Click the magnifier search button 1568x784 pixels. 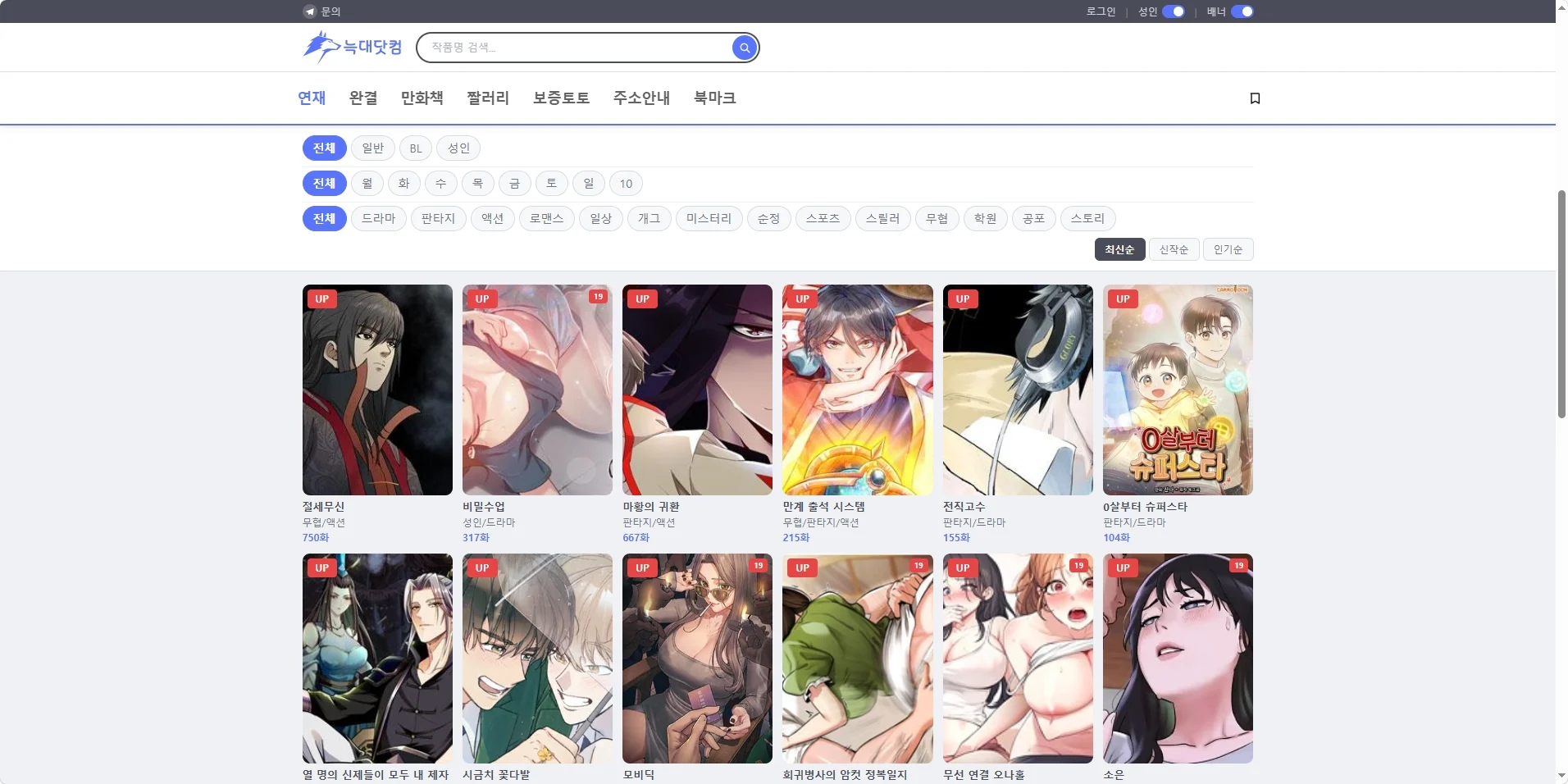coord(744,48)
